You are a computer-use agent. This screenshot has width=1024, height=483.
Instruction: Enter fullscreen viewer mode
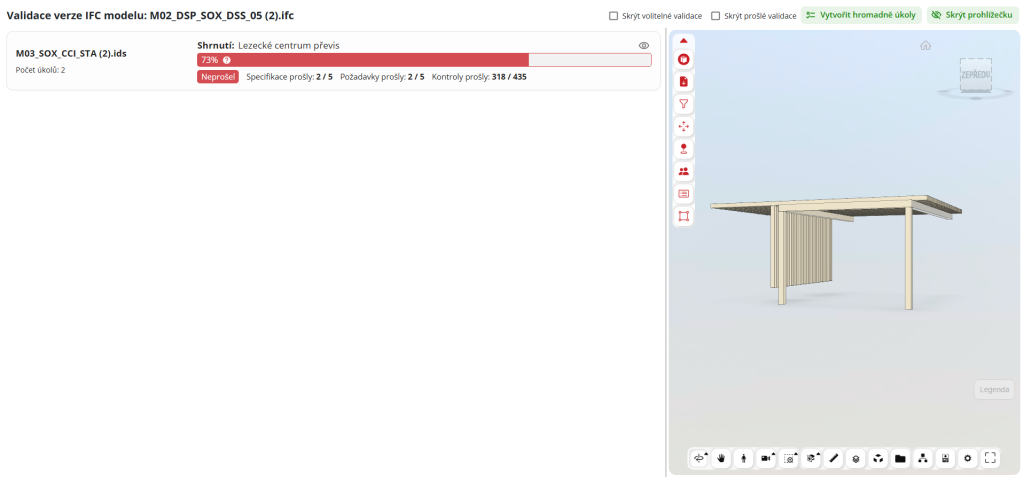pyautogui.click(x=991, y=458)
